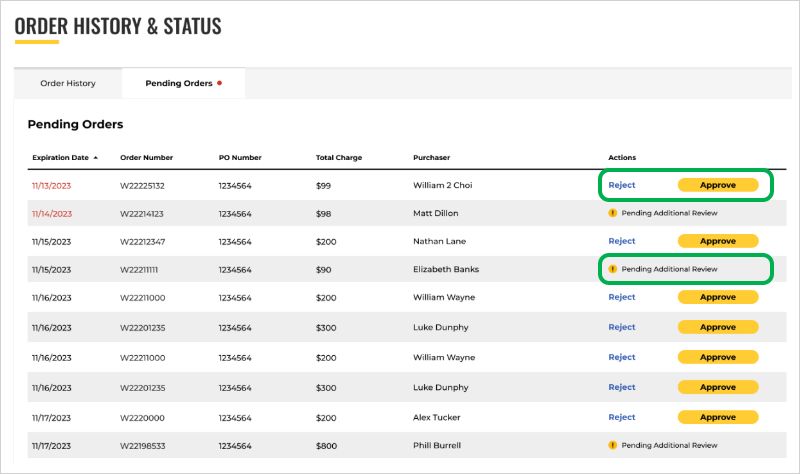Viewport: 800px width, 474px height.
Task: Click the Total Charge column header
Action: pyautogui.click(x=339, y=158)
